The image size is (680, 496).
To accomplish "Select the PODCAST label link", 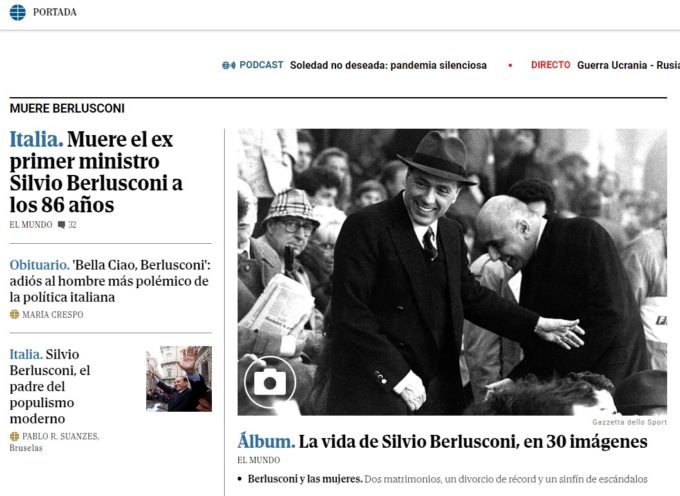I will coord(261,65).
